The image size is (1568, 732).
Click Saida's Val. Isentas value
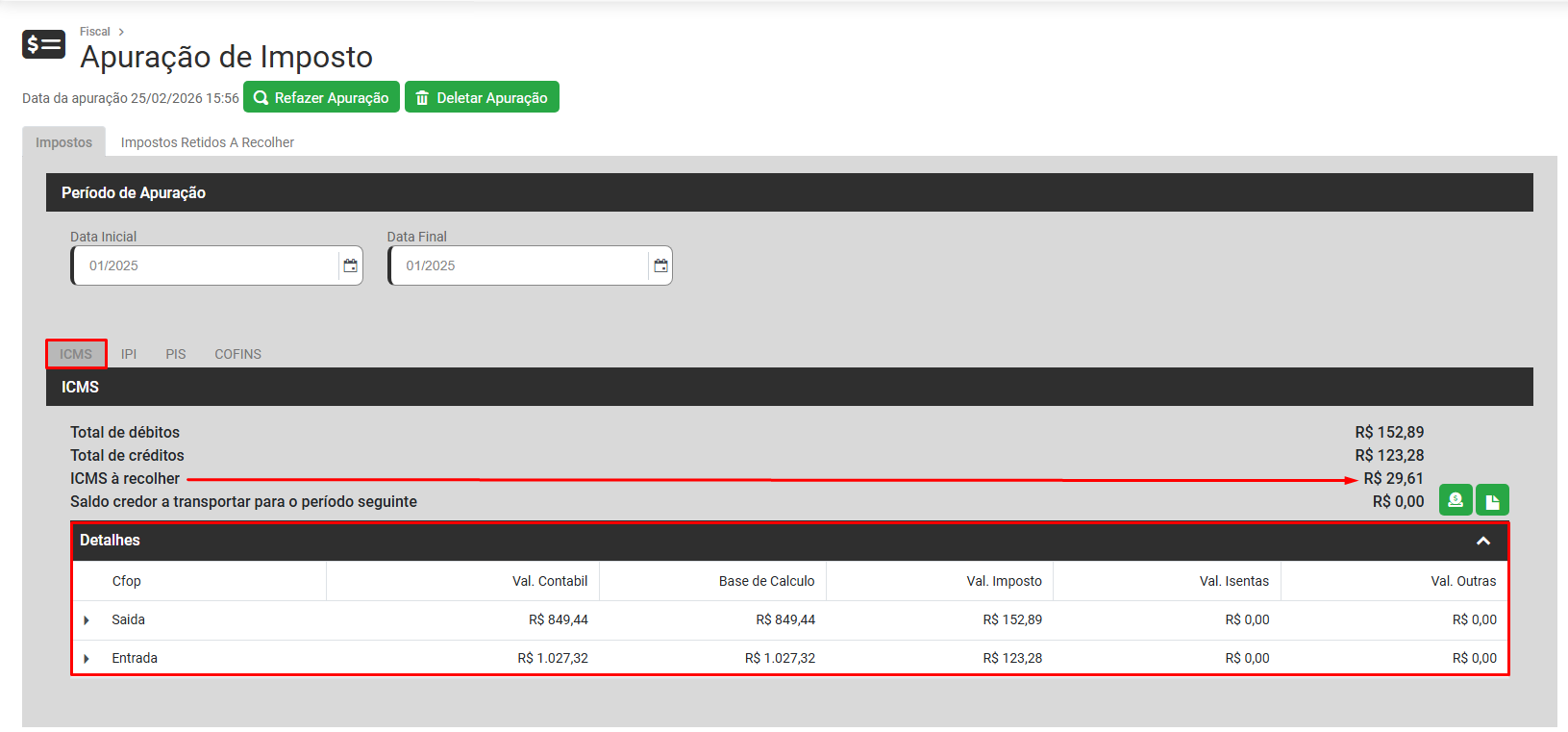(1248, 619)
